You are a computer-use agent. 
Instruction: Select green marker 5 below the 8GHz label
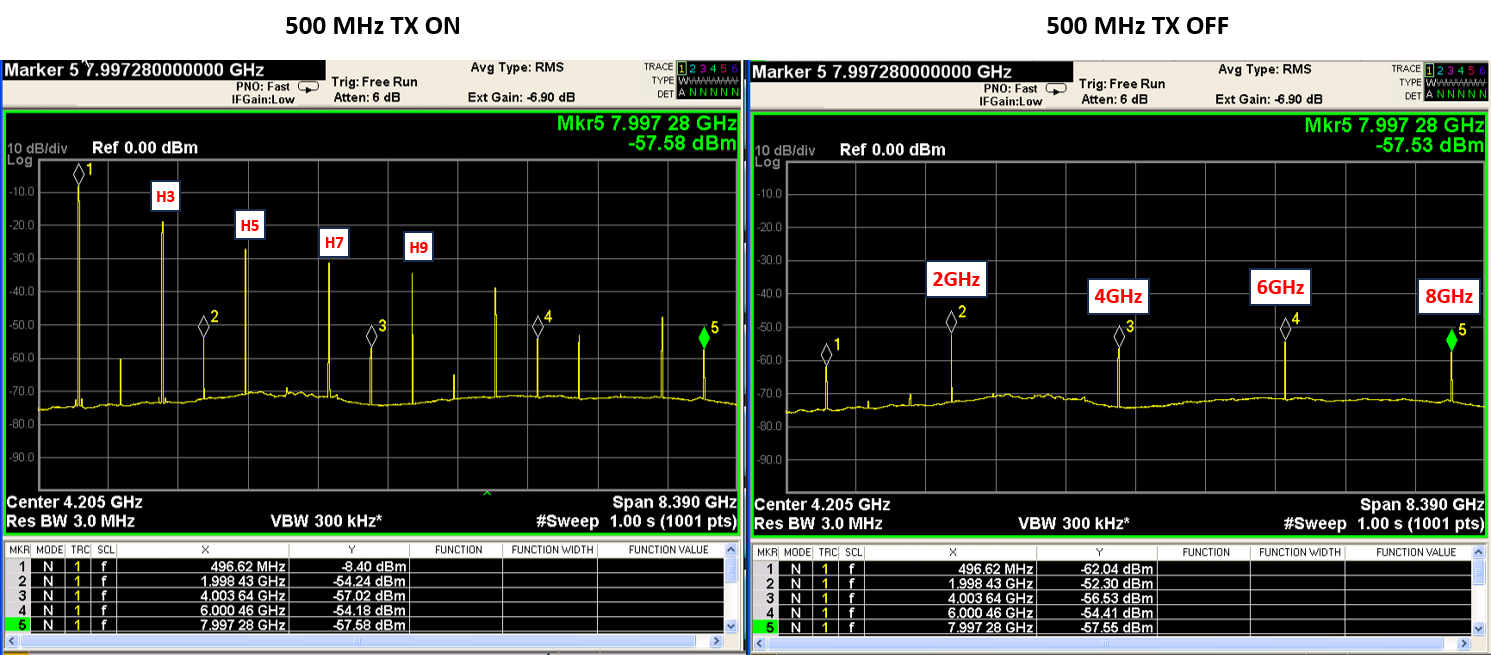[x=1451, y=340]
